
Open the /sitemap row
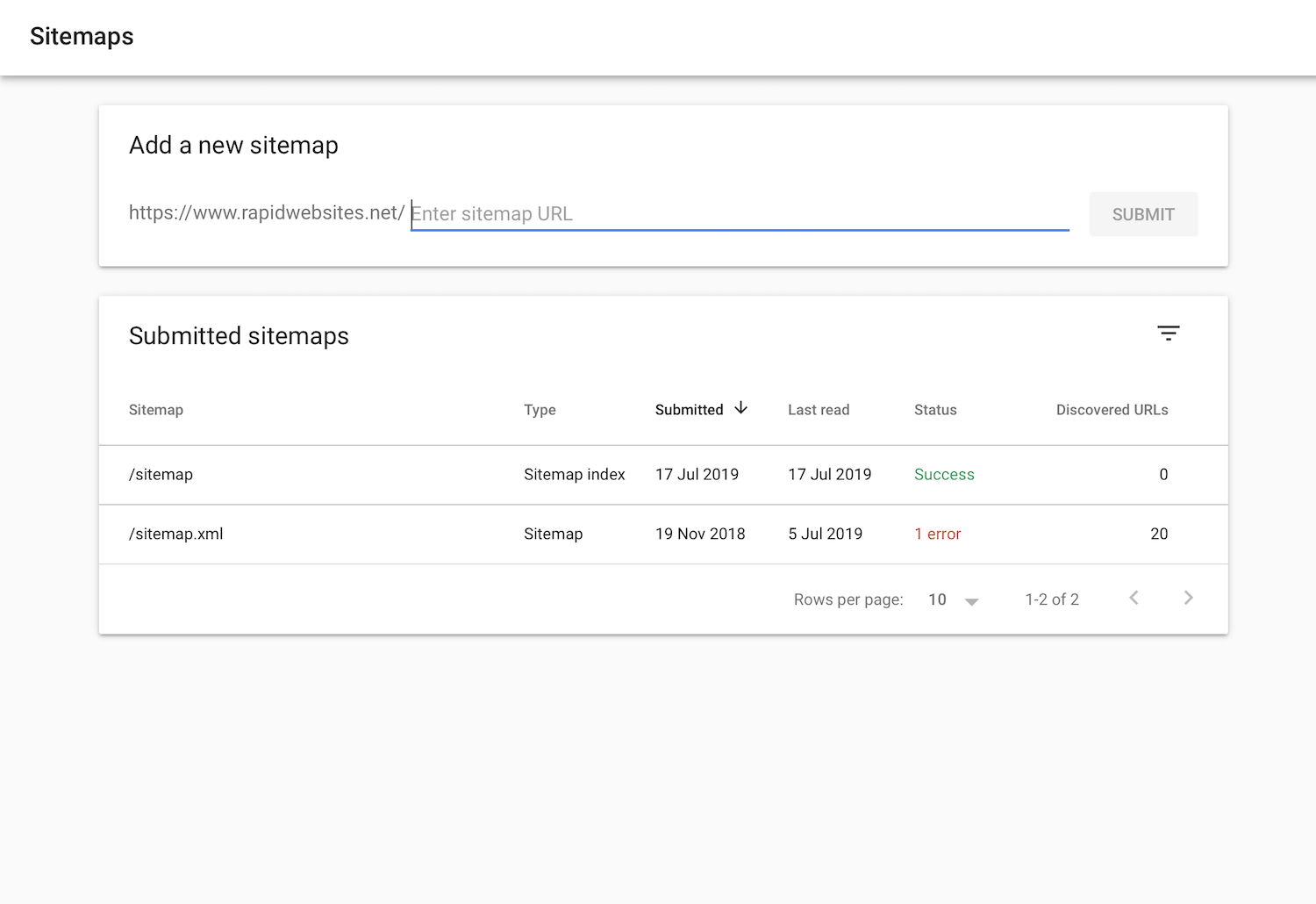pyautogui.click(x=161, y=475)
